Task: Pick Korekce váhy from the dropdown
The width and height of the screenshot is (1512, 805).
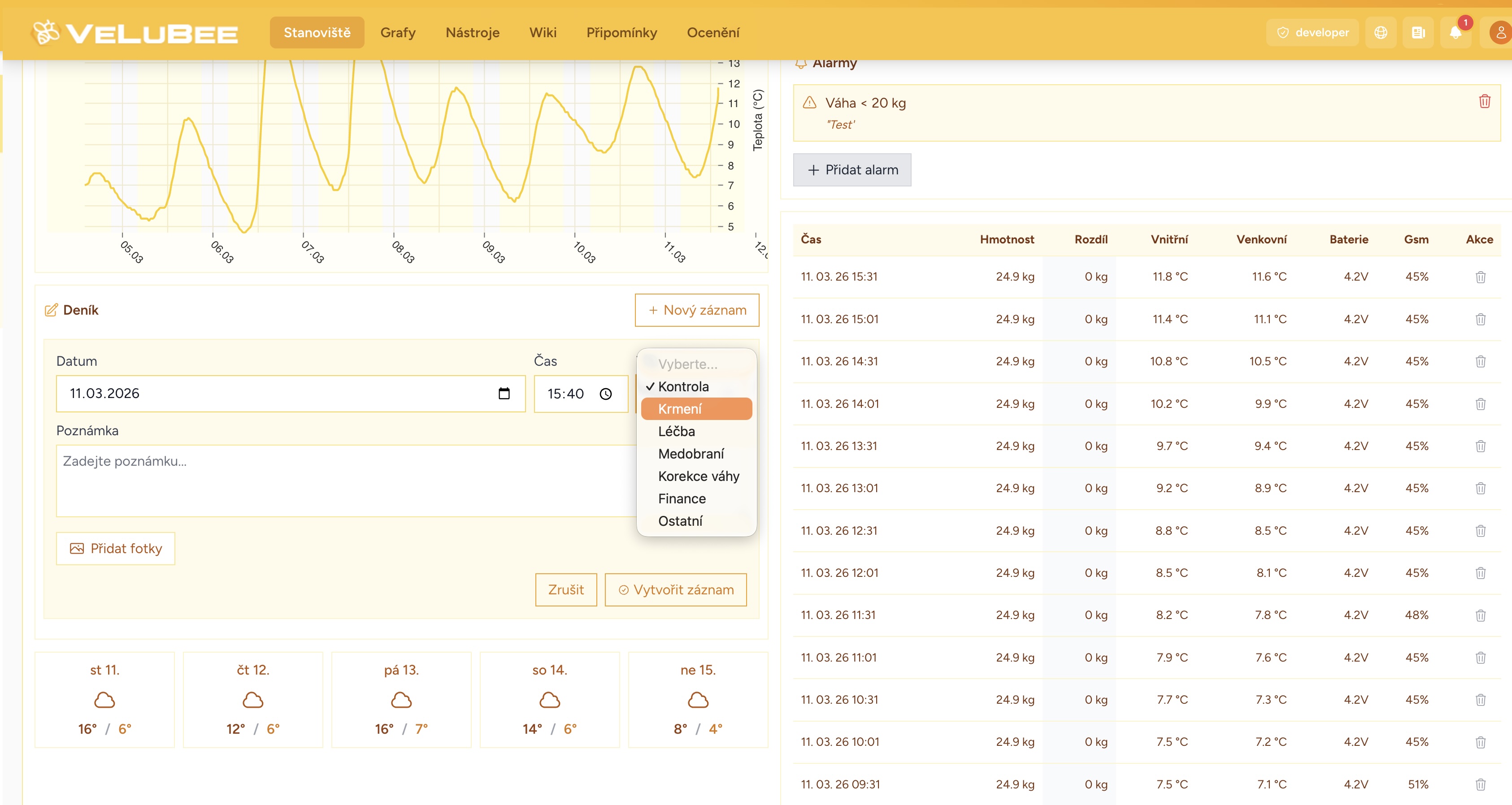Action: tap(698, 476)
